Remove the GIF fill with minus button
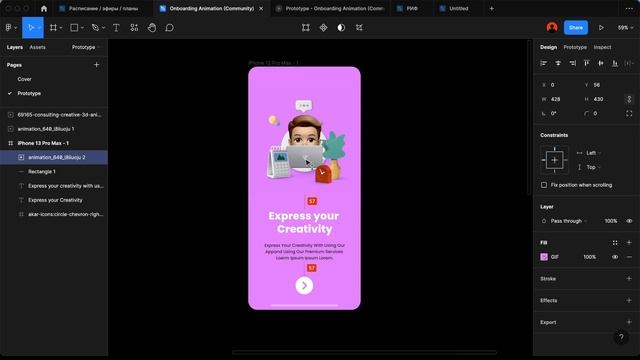 click(629, 257)
